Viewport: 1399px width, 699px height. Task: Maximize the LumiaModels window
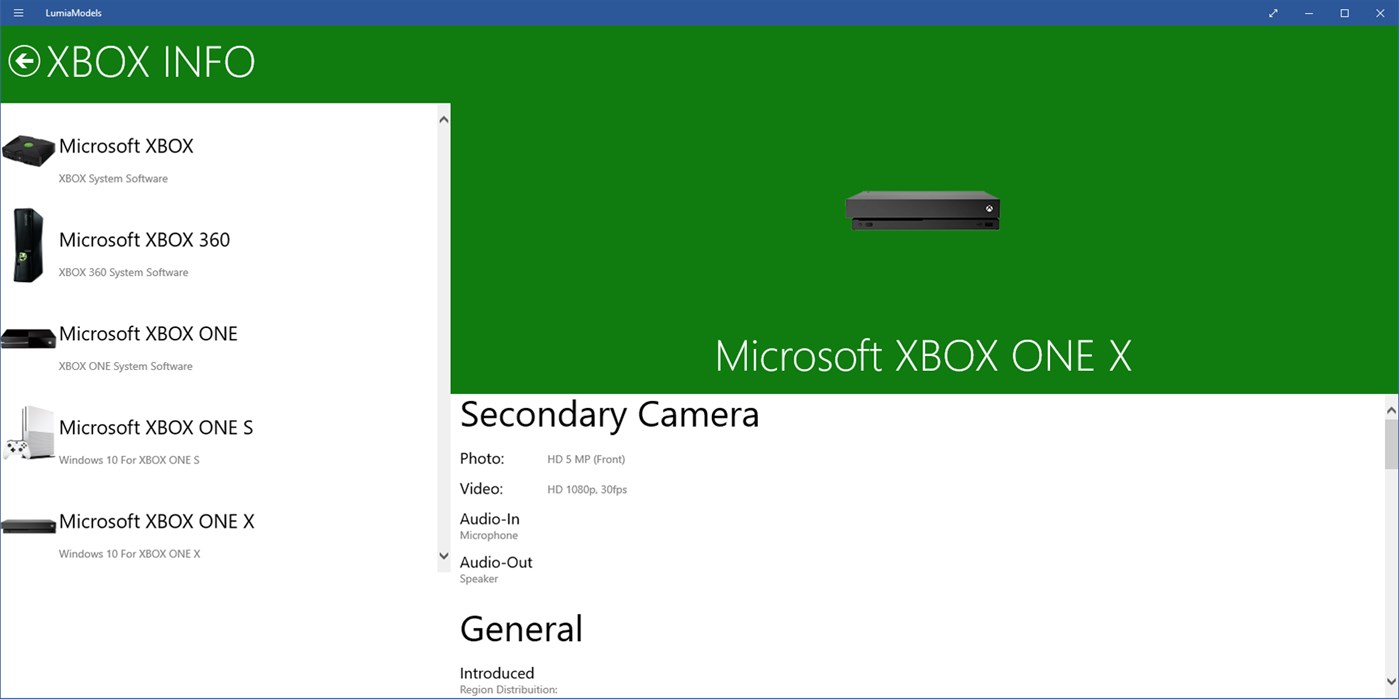click(1345, 13)
